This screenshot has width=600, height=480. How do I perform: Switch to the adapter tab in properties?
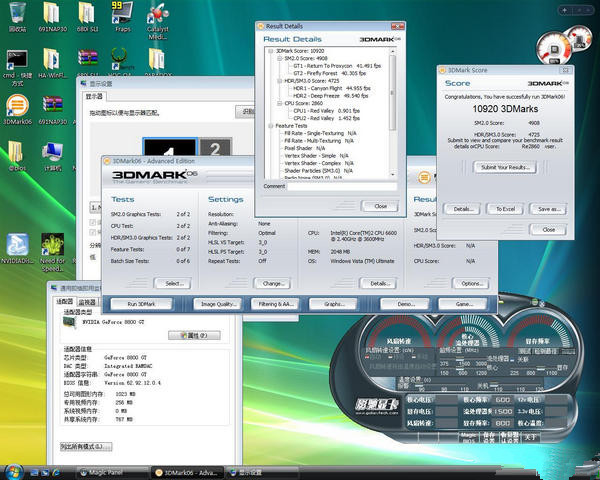65,301
